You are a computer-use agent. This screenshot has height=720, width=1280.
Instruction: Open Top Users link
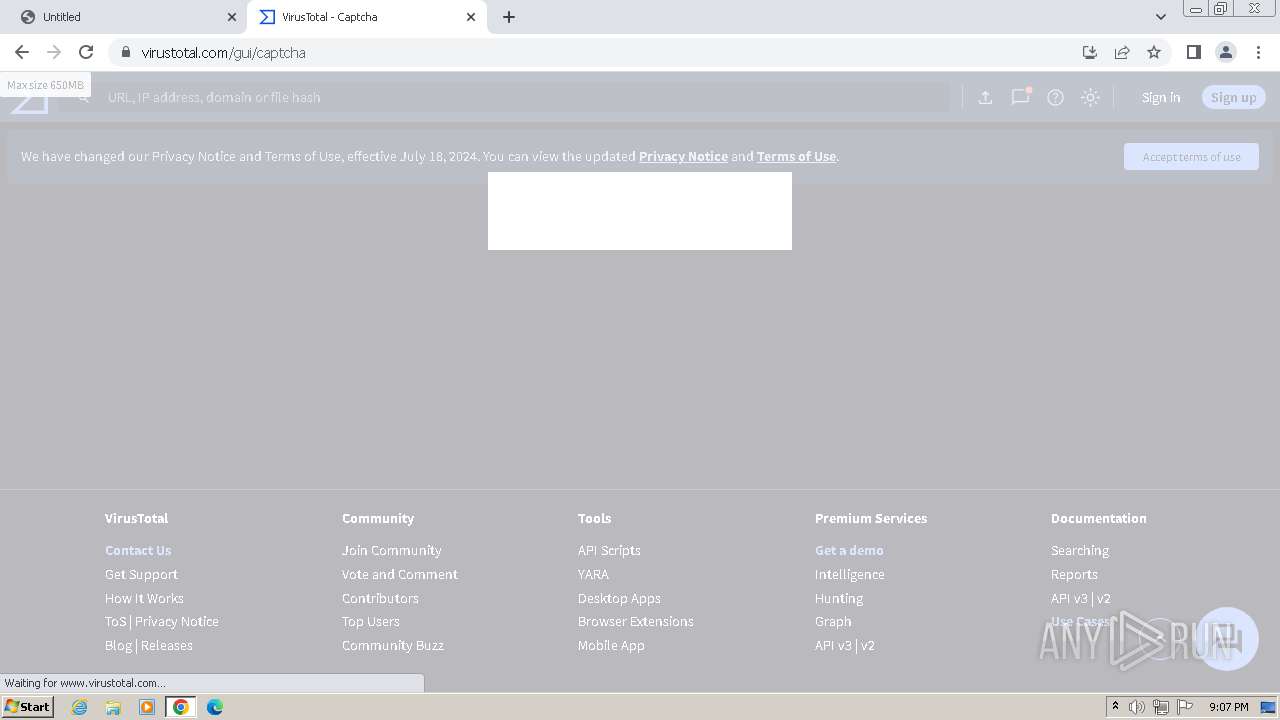tap(371, 621)
